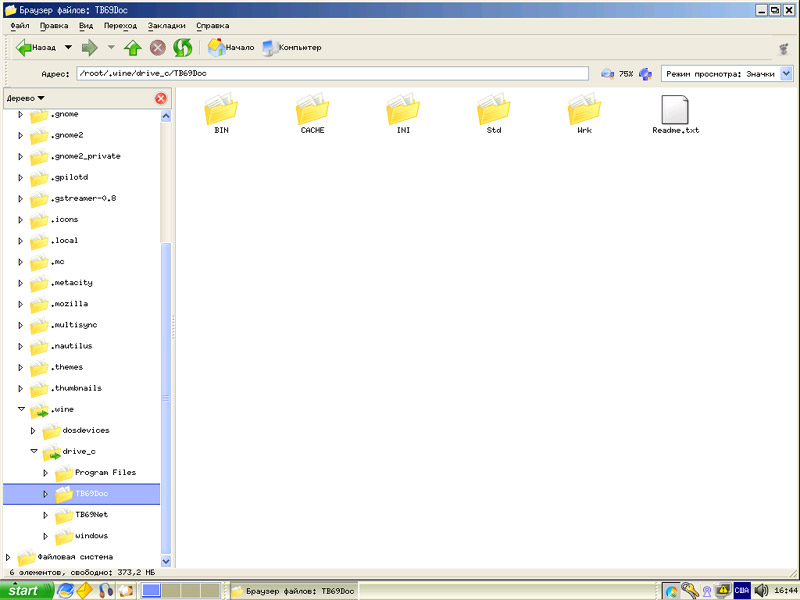Open the Файл menu
The height and width of the screenshot is (600, 800).
tap(20, 26)
